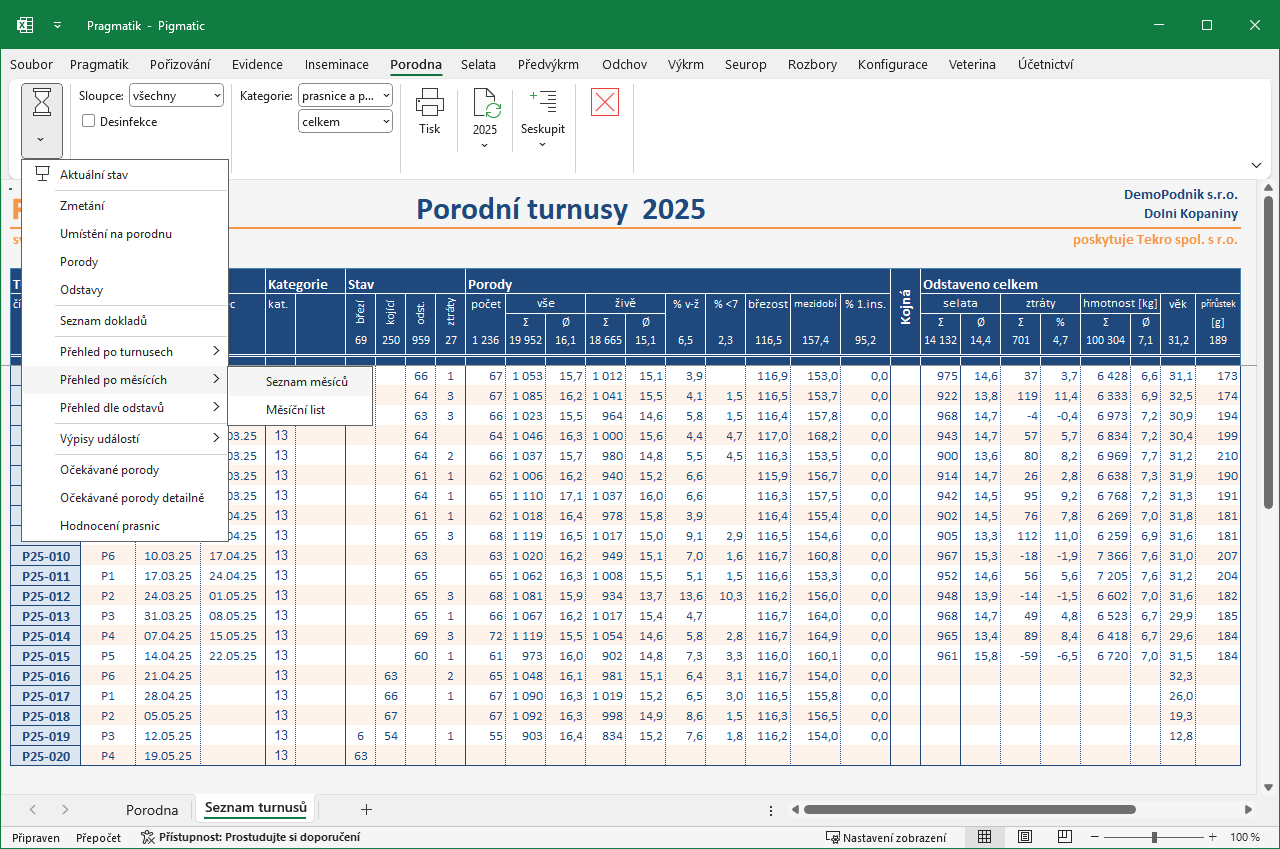Click previous sheet navigation arrow

tap(33, 809)
